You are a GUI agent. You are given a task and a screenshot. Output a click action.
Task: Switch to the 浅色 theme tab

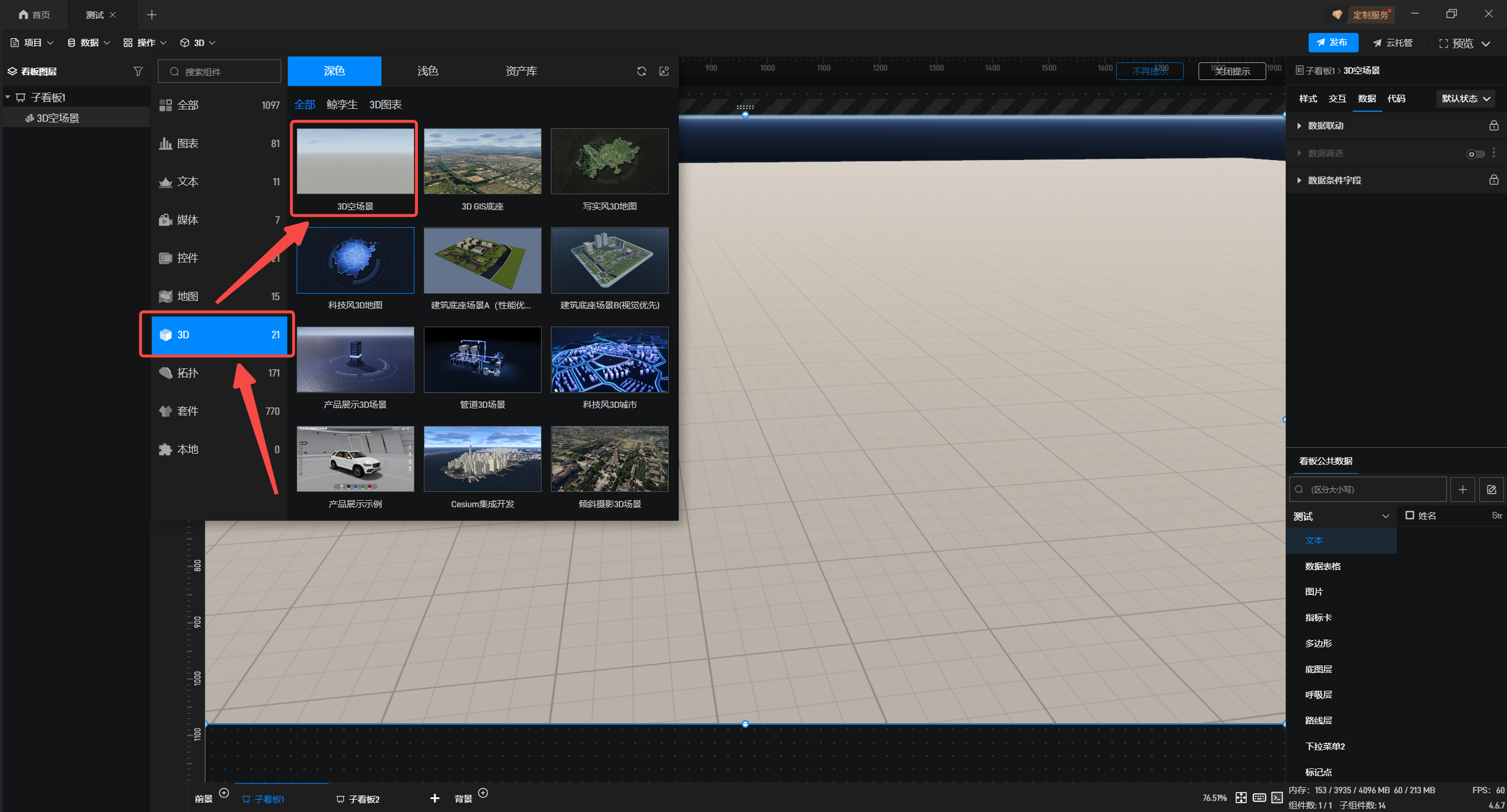427,71
